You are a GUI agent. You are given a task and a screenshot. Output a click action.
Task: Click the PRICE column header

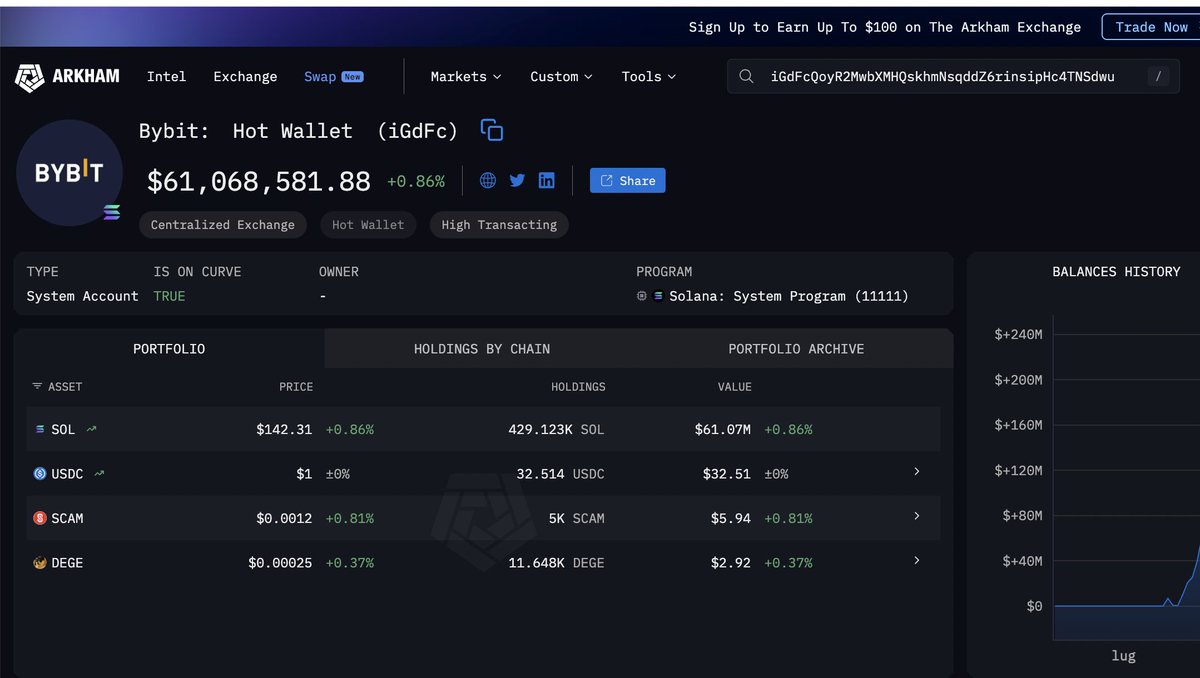tap(296, 386)
